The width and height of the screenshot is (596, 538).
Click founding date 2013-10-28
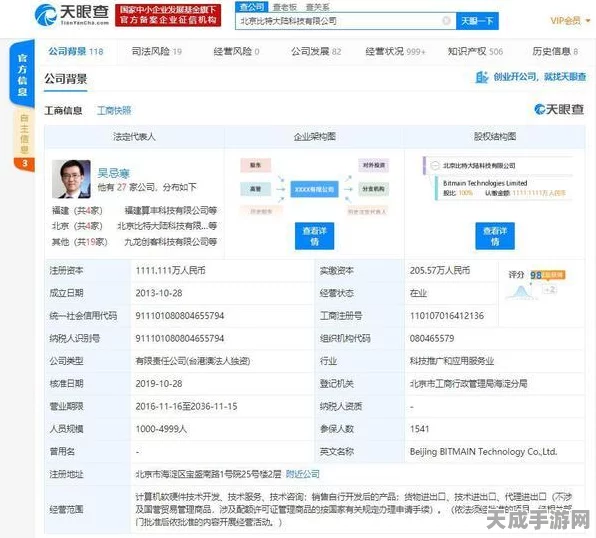coord(159,293)
